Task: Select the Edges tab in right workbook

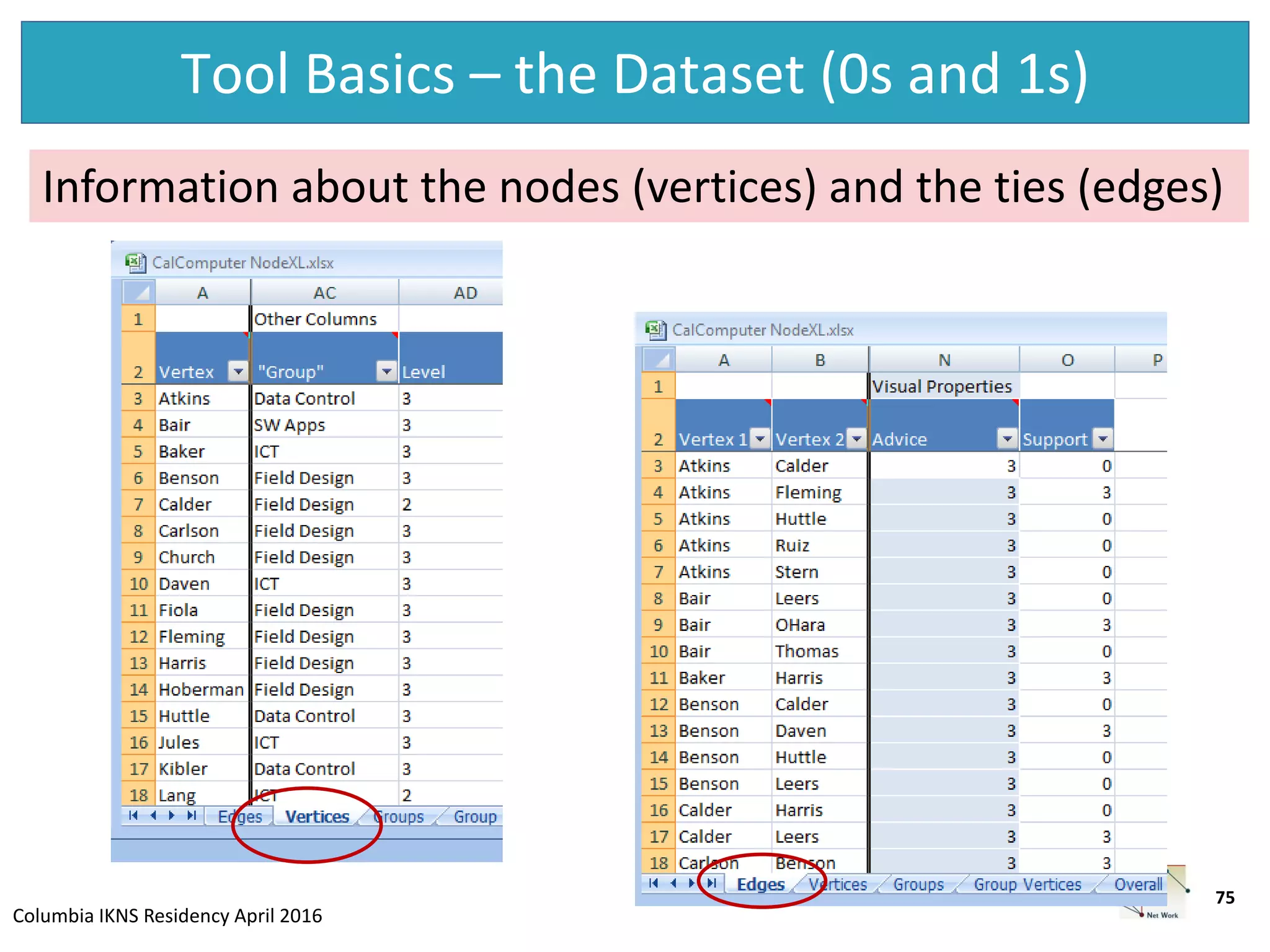Action: pos(760,884)
